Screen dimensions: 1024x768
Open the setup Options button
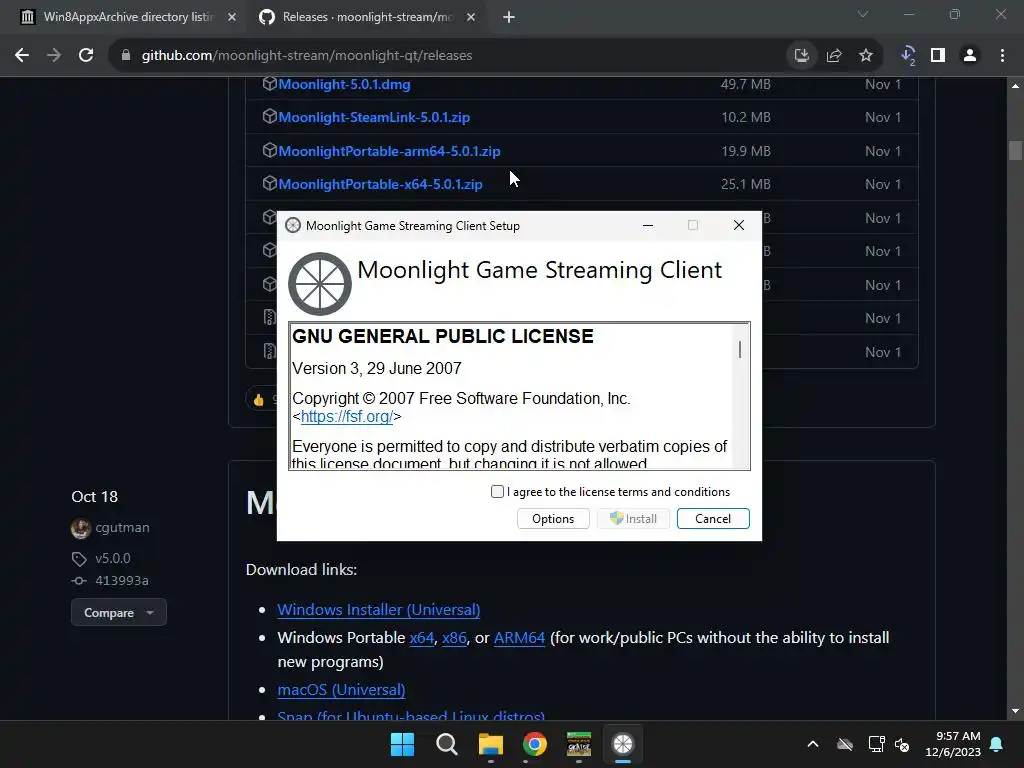click(553, 519)
